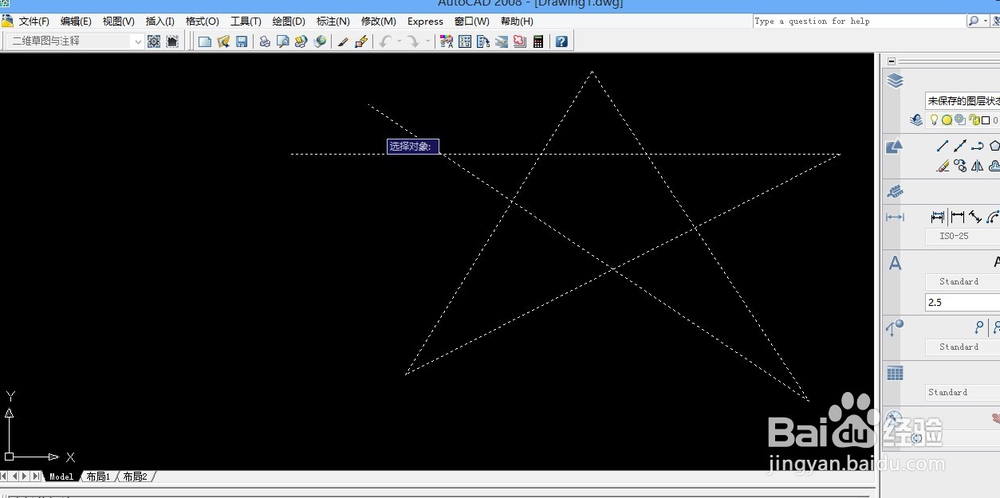Click the Match Properties brush icon
1000x498 pixels.
coord(342,41)
